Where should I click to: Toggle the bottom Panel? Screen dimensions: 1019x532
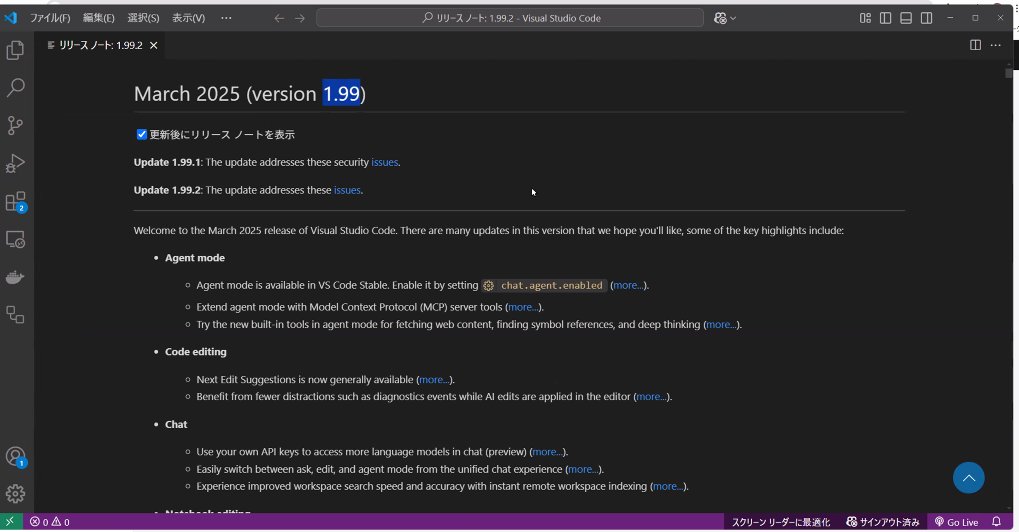[x=906, y=18]
